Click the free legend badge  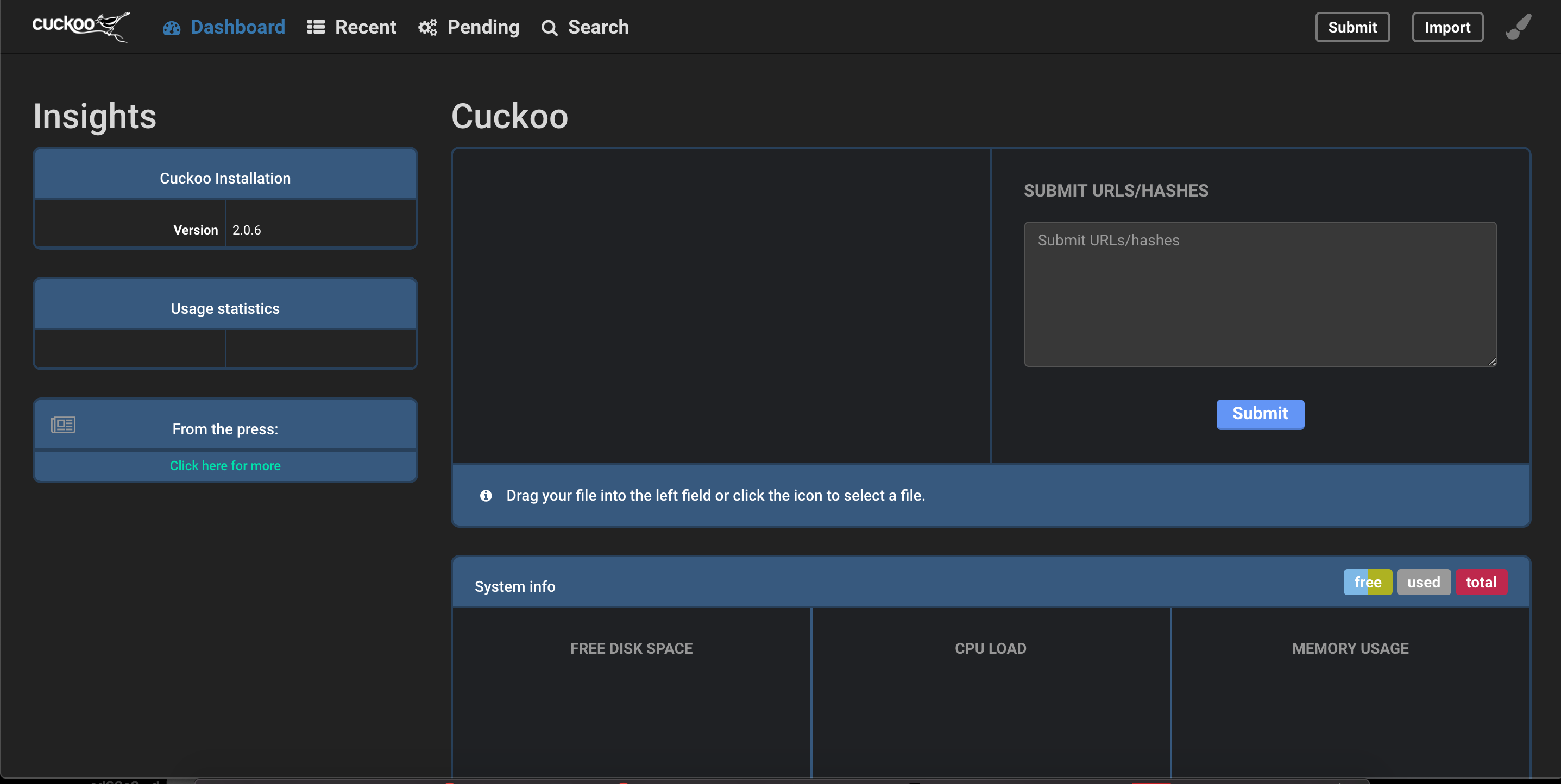click(1368, 582)
